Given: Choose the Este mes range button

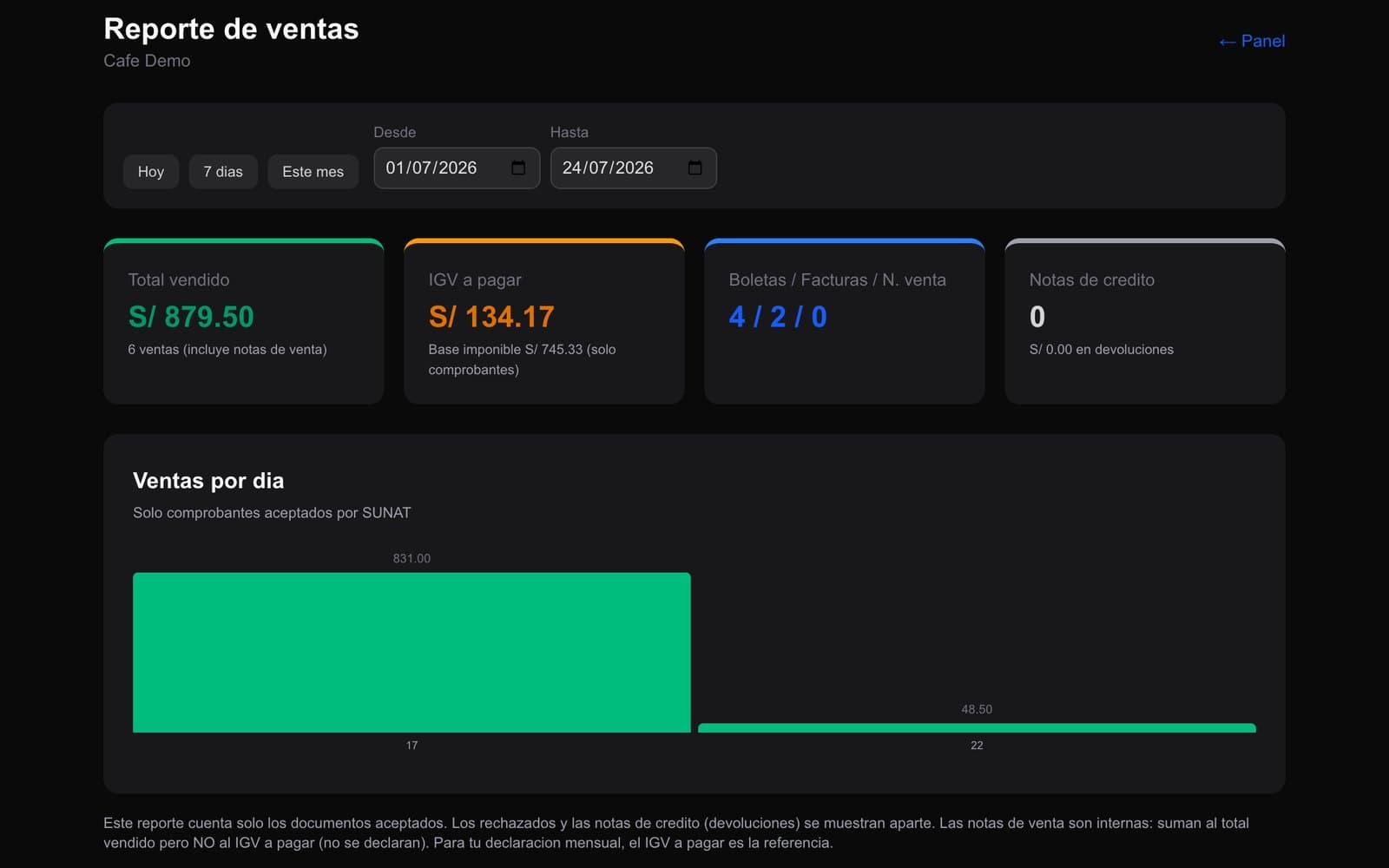Looking at the screenshot, I should 313,172.
